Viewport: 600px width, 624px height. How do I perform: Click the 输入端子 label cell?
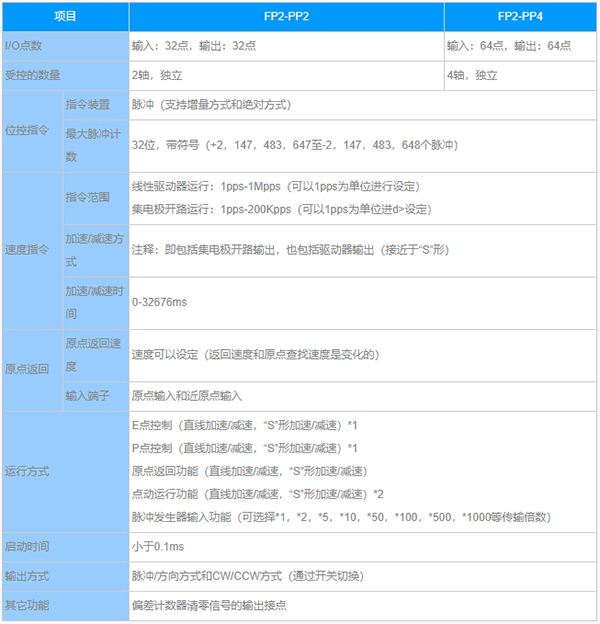(85, 395)
